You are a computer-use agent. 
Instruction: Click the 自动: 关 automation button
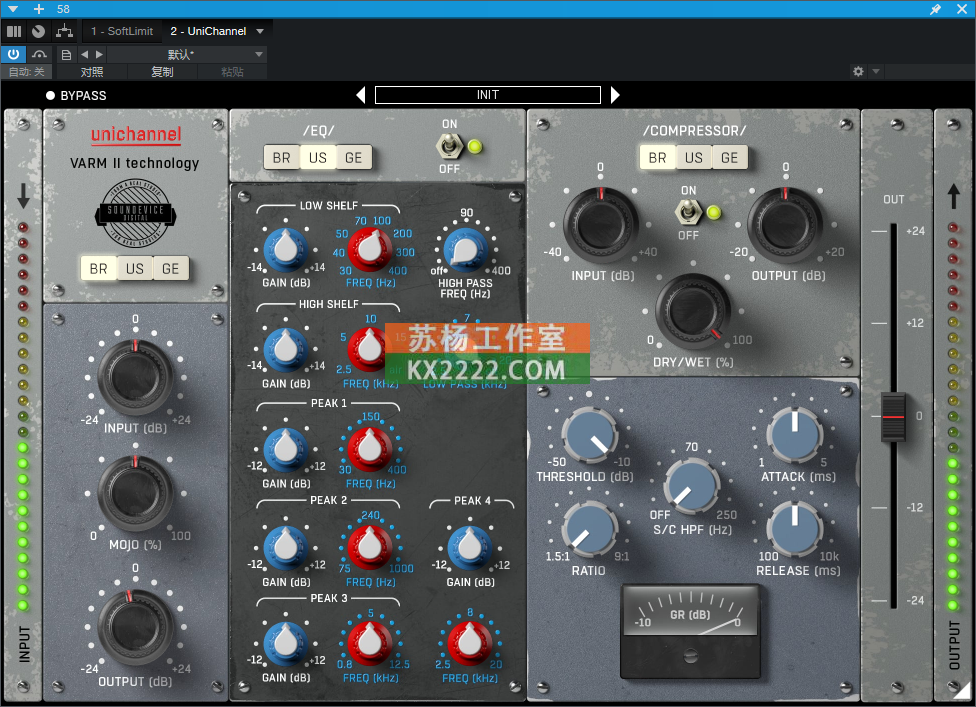point(27,72)
